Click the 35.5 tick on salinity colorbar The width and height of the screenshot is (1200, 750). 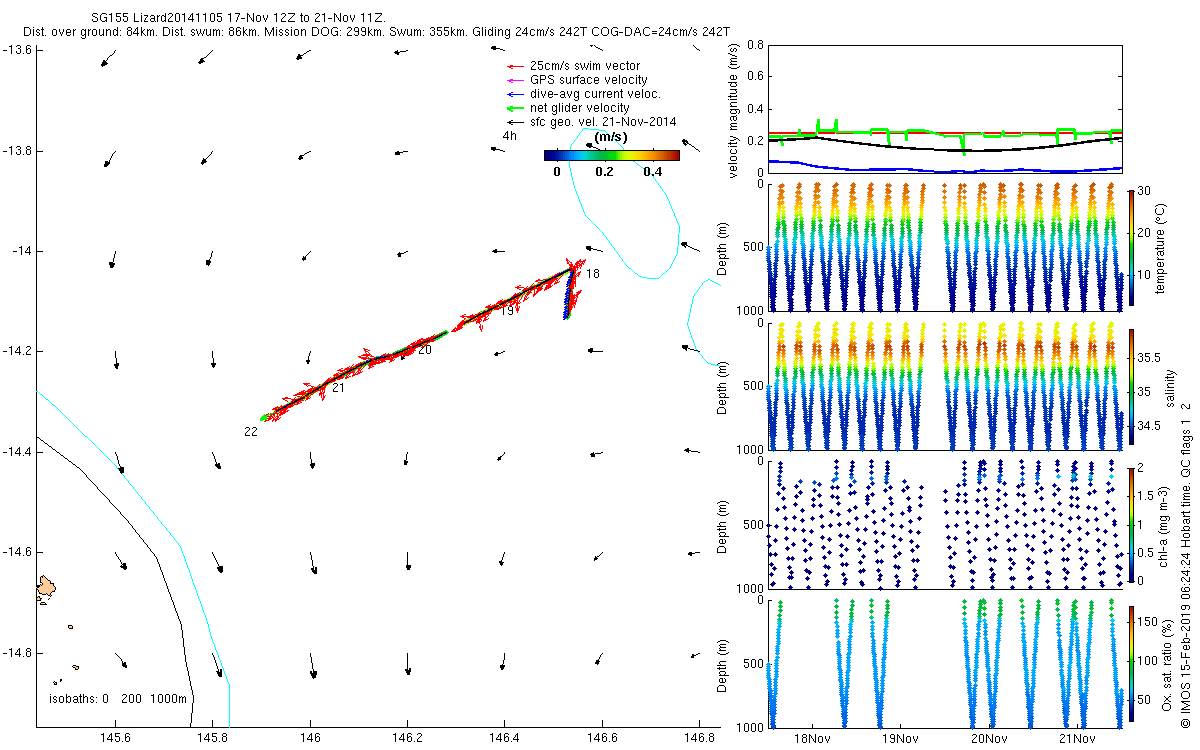click(x=1151, y=357)
